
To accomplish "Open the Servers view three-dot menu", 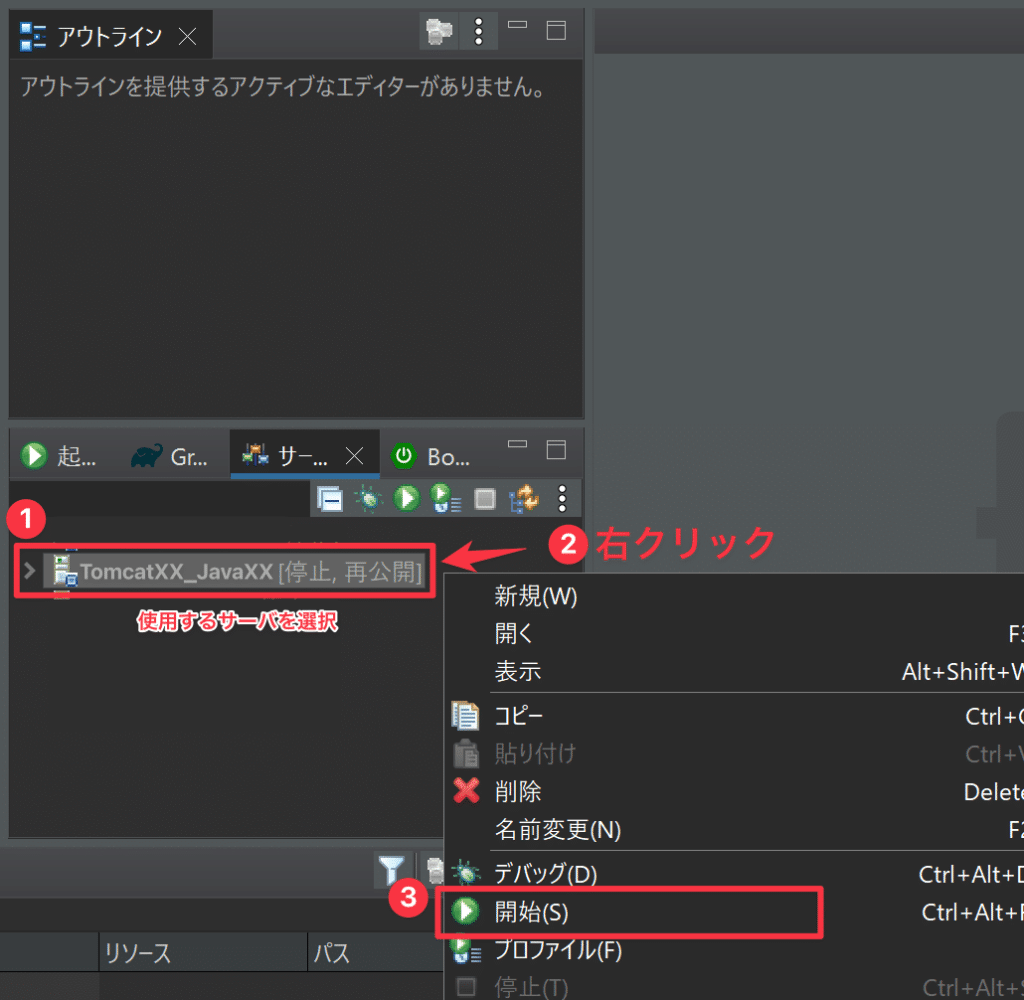I will click(x=562, y=498).
